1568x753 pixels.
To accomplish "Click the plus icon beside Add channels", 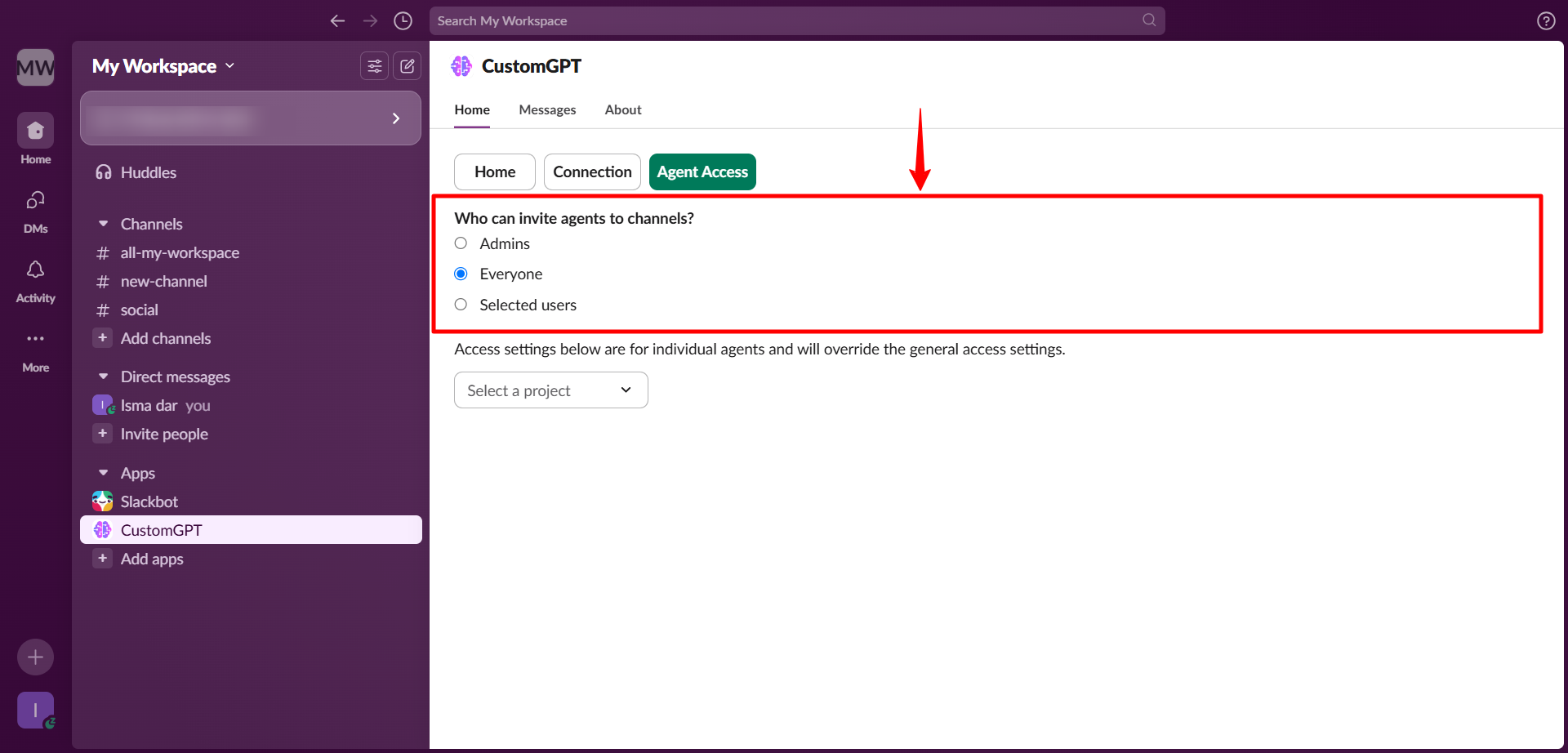I will pos(103,338).
